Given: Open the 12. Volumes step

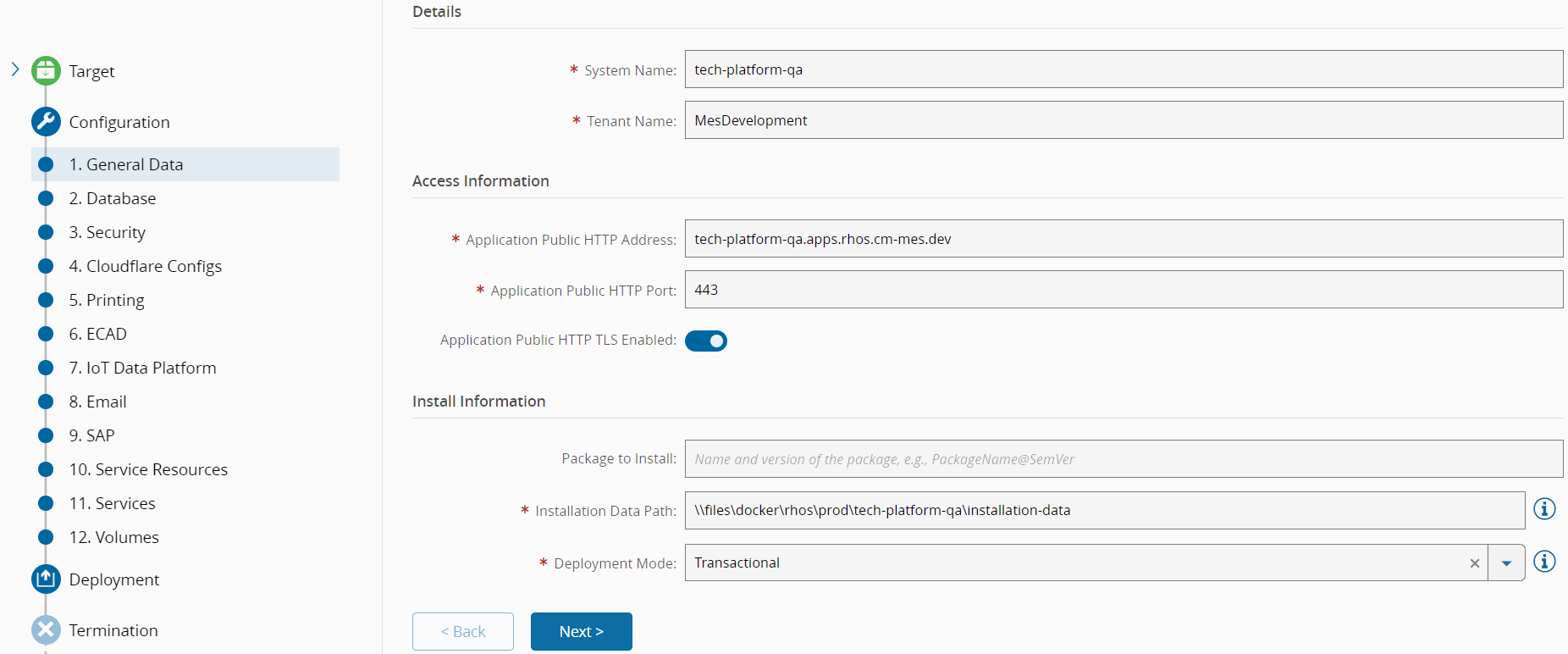Looking at the screenshot, I should click(x=113, y=537).
